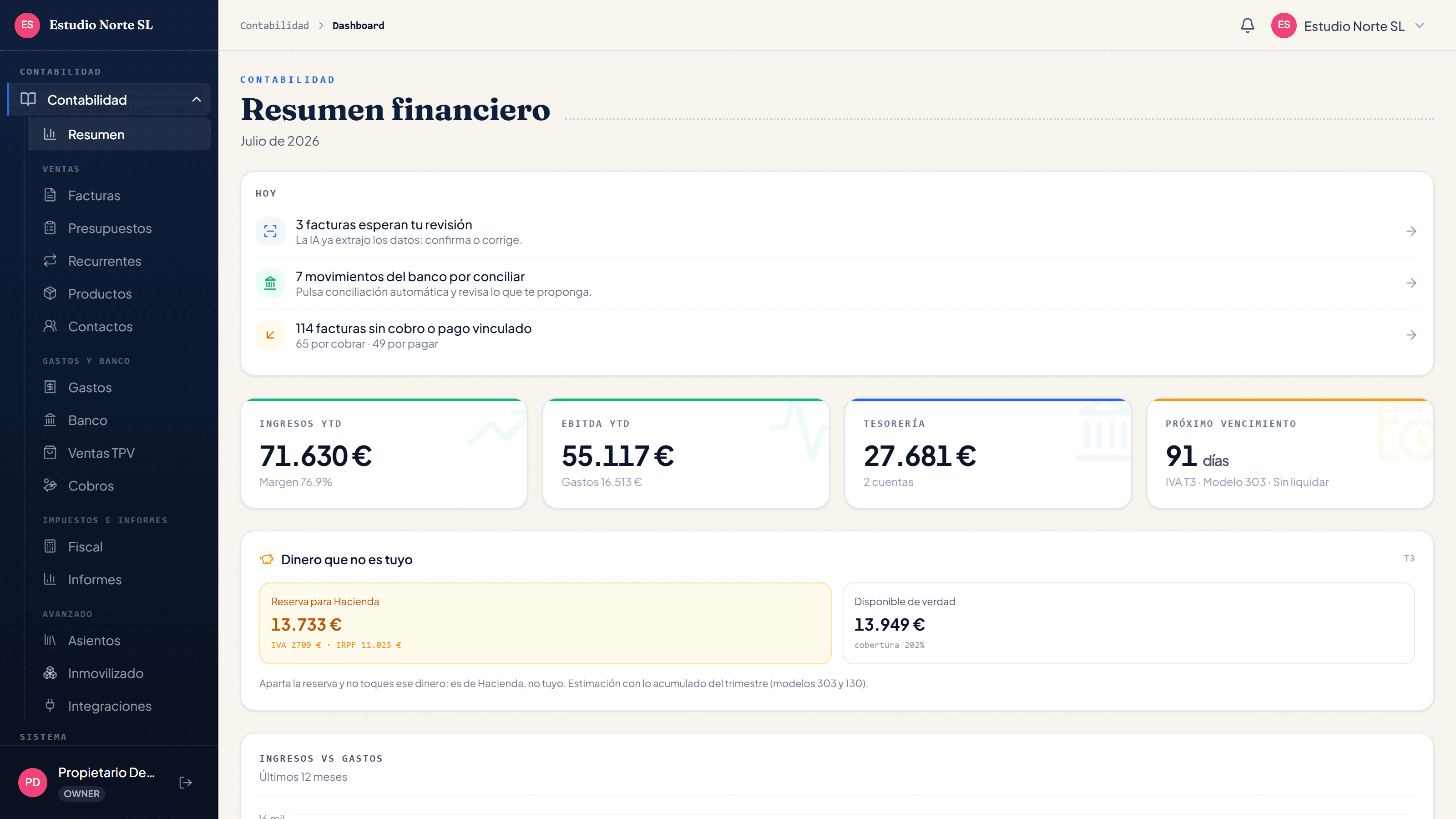Click 'Julio de 2026' subtitle
Viewport: 1456px width, 819px height.
279,141
